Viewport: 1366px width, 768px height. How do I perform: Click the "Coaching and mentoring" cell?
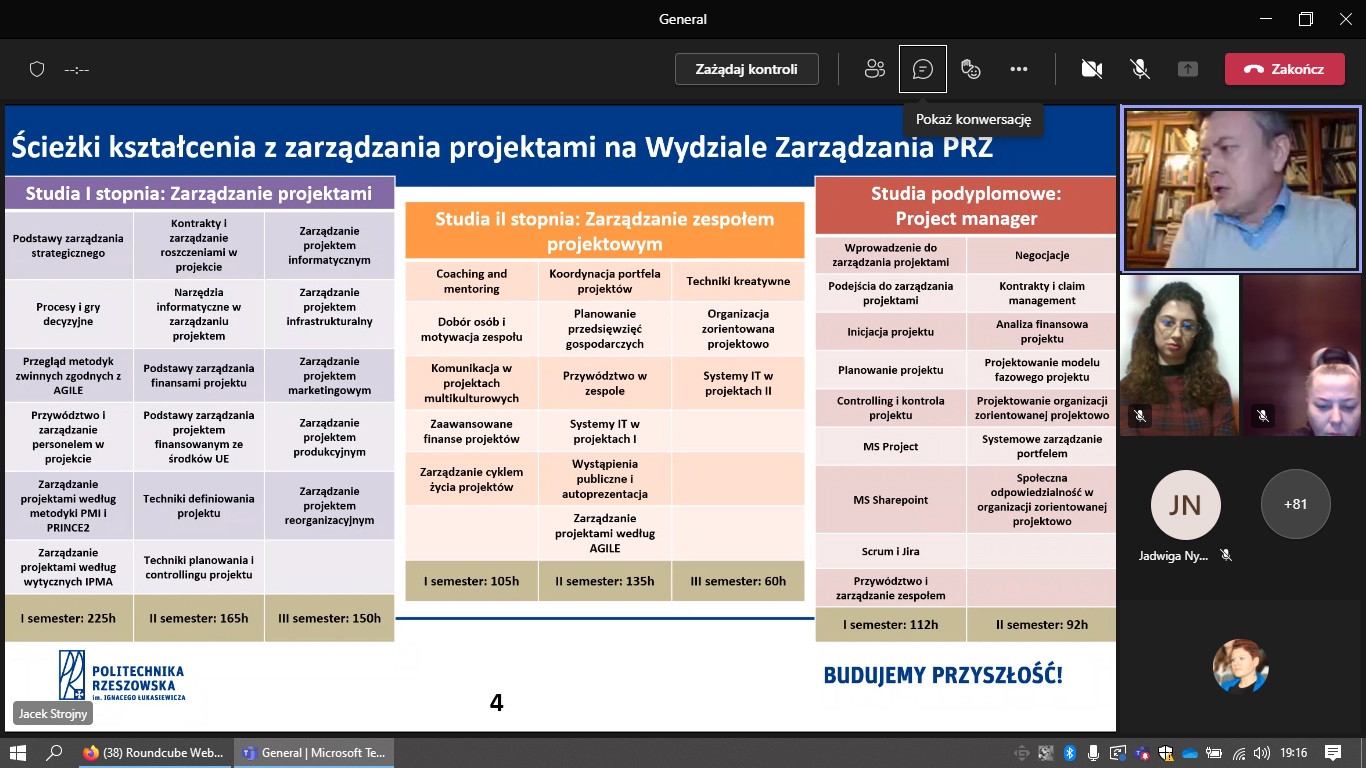point(471,281)
